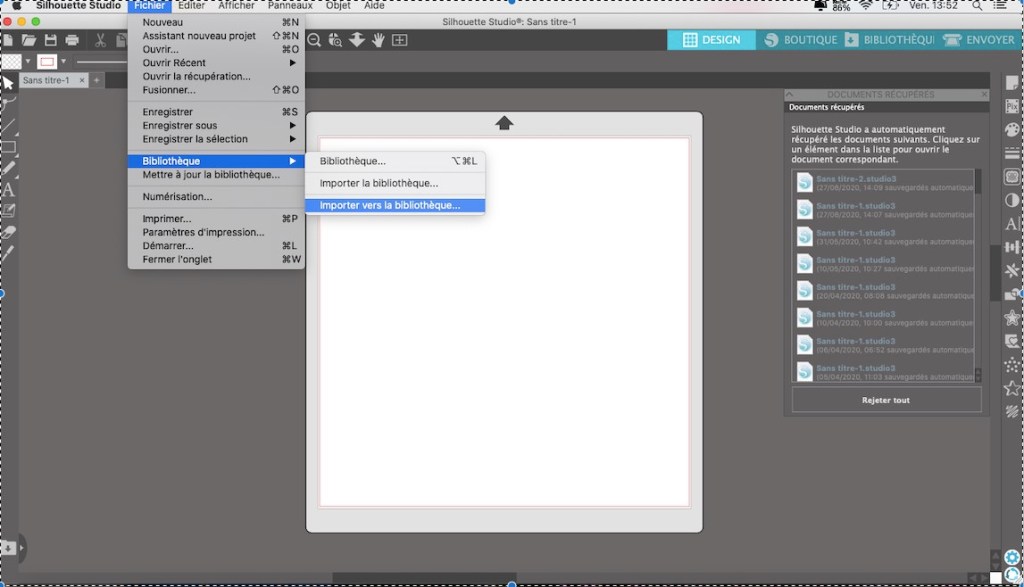Click the Zoom out magnifier icon
Viewport: 1024px width, 587px height.
coord(314,40)
